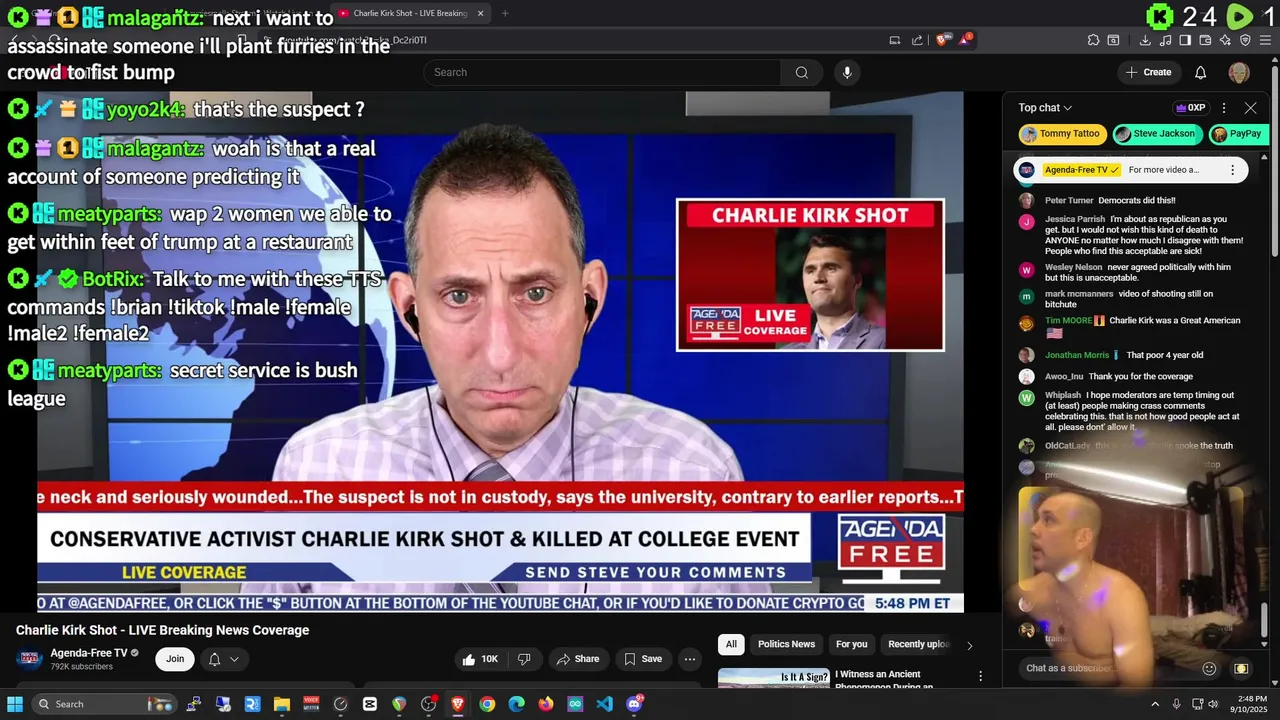Select the Politics News chip
Screen dimensions: 1280x720
click(786, 644)
